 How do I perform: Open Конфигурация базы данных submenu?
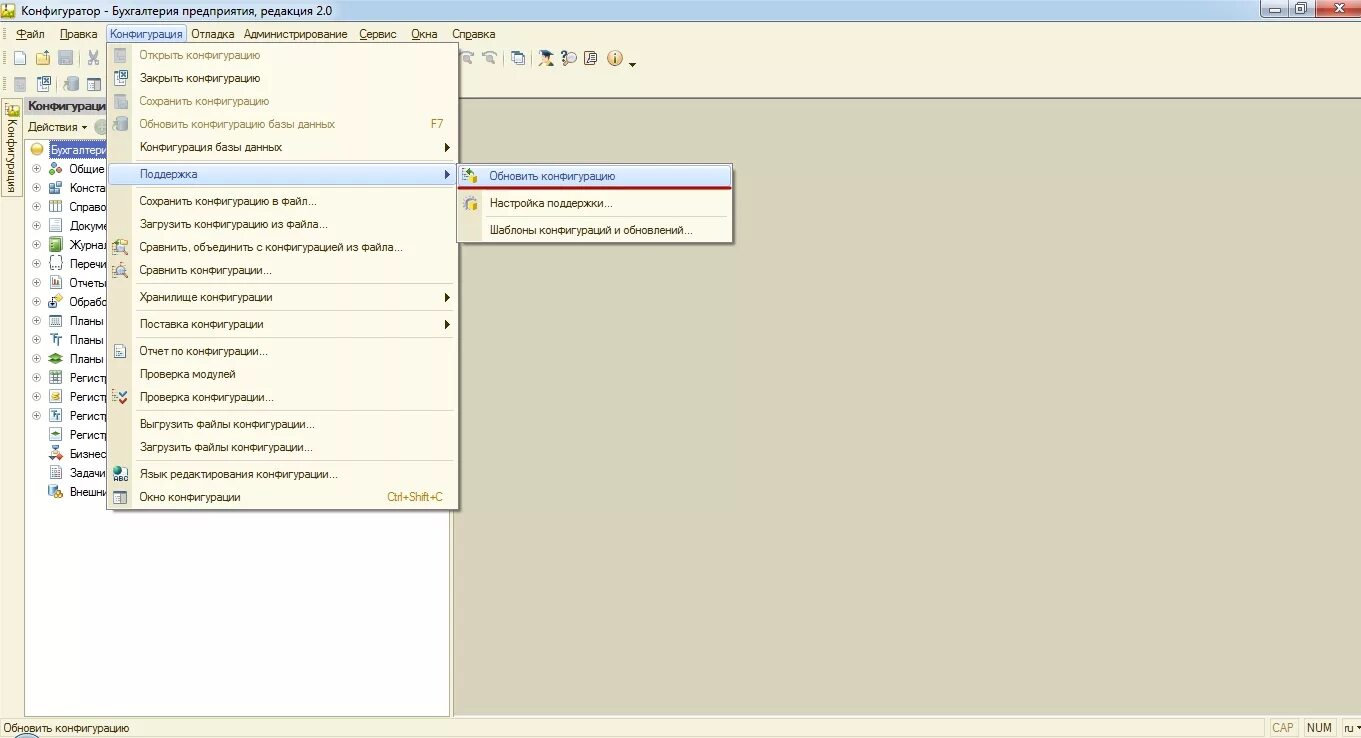pos(283,147)
